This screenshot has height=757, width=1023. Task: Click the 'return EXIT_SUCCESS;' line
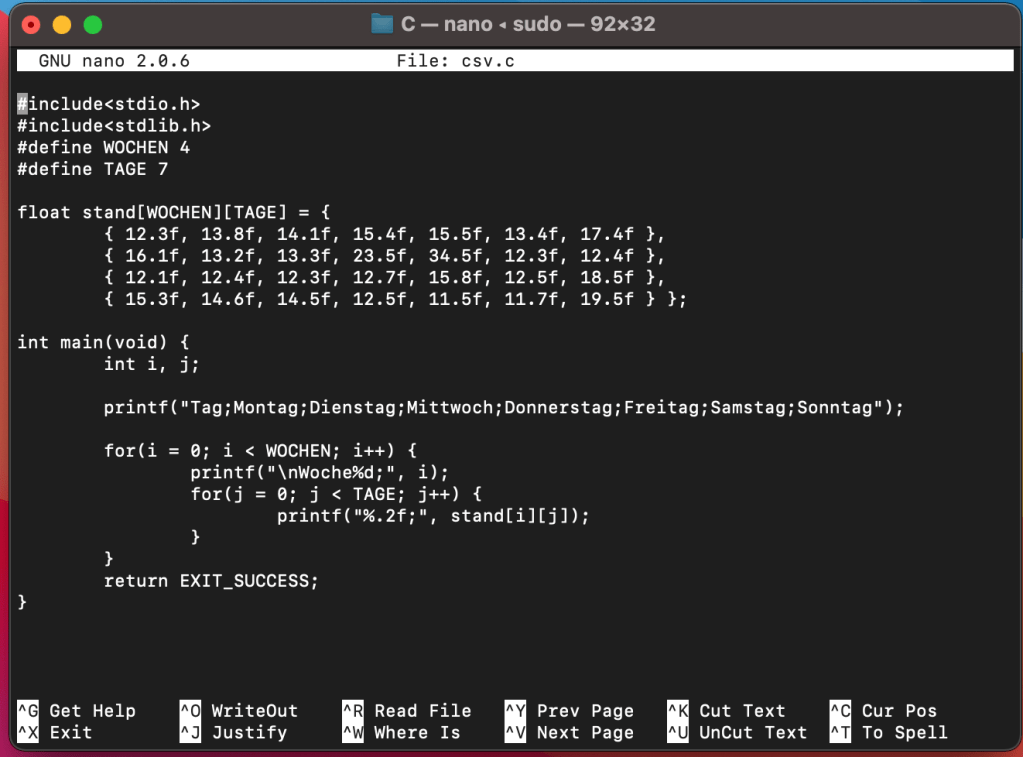tap(211, 581)
